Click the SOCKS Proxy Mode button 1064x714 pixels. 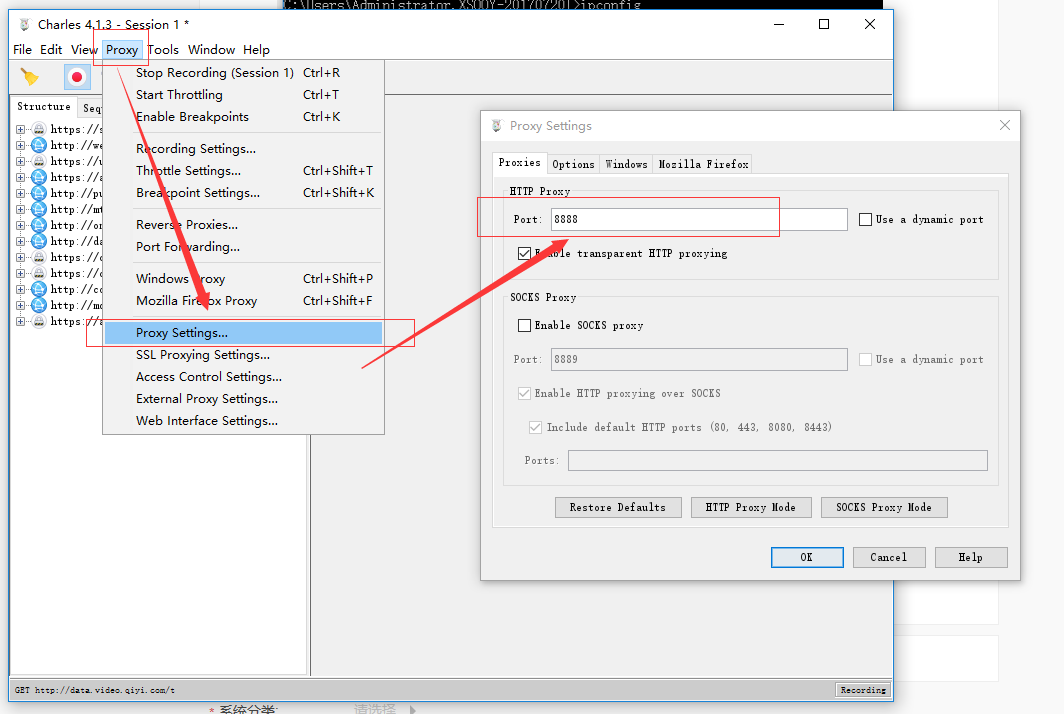(x=884, y=508)
